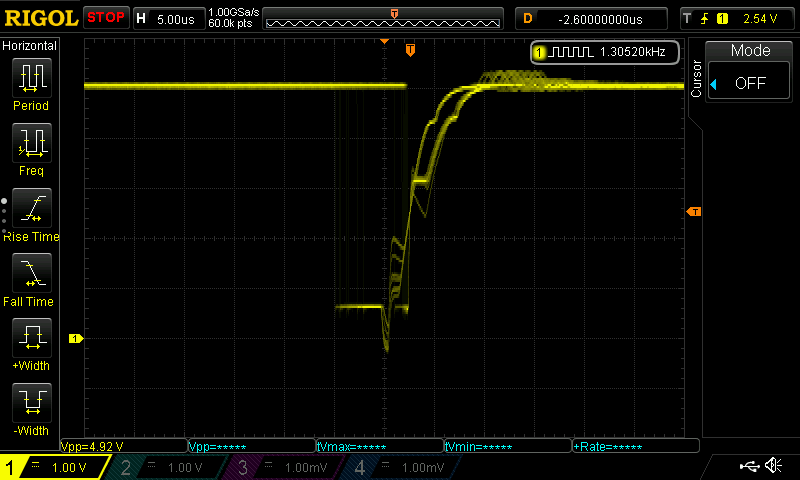Select the Freq measurement icon
The image size is (800, 480).
coord(32,142)
